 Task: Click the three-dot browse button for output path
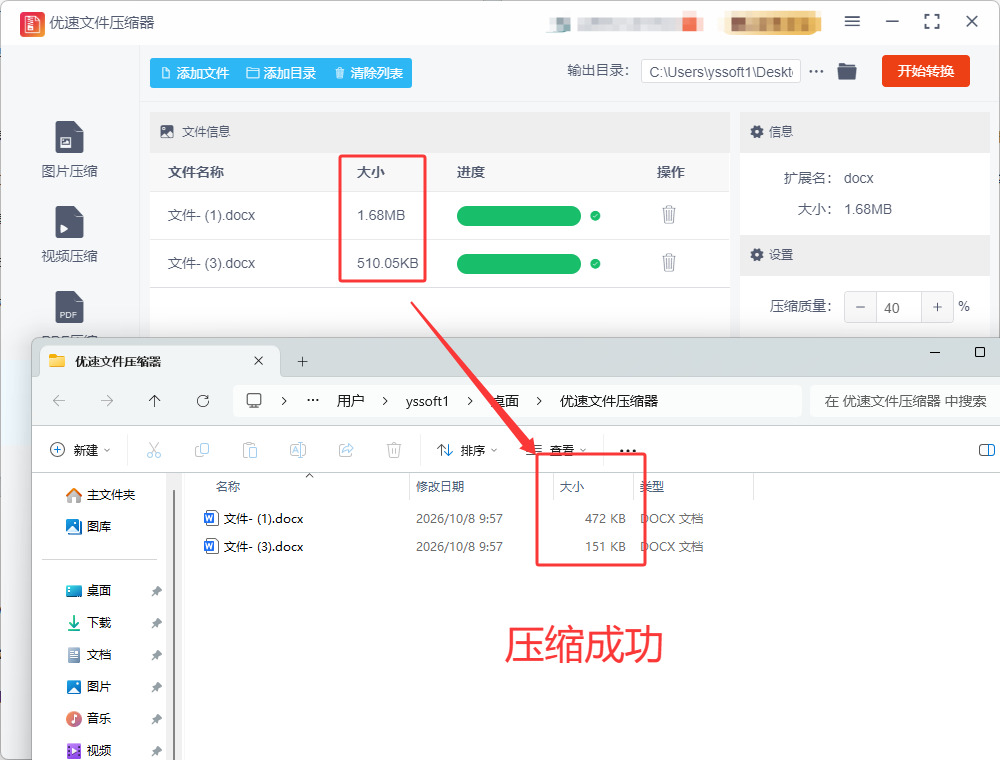point(816,71)
